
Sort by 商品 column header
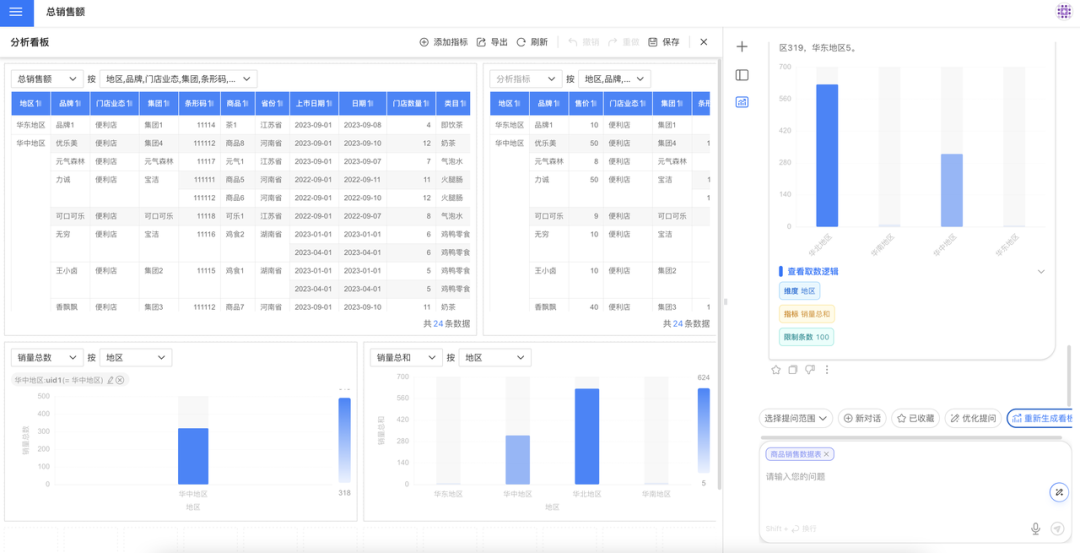(x=237, y=103)
